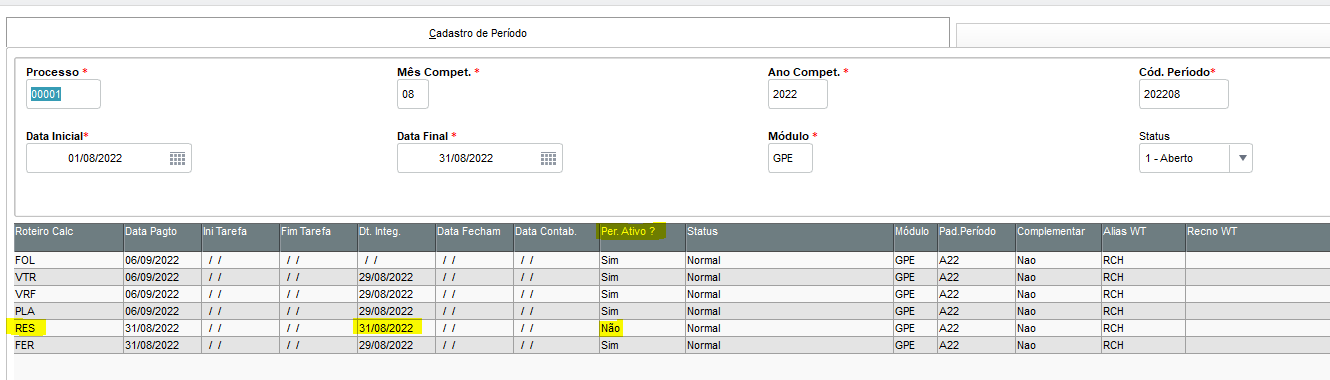Select the VTR row
1330x380 pixels.
click(x=672, y=277)
